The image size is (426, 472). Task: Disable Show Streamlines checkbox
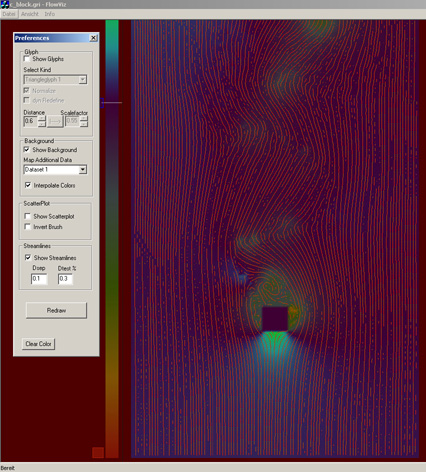(x=28, y=257)
